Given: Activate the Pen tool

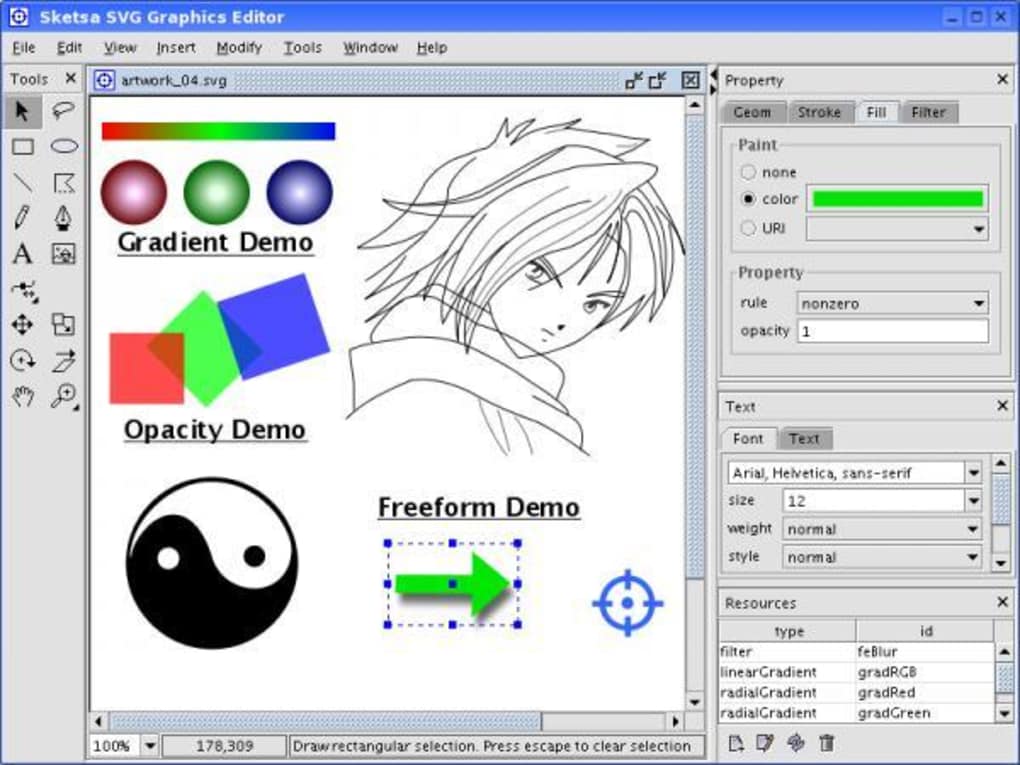Looking at the screenshot, I should coord(62,218).
